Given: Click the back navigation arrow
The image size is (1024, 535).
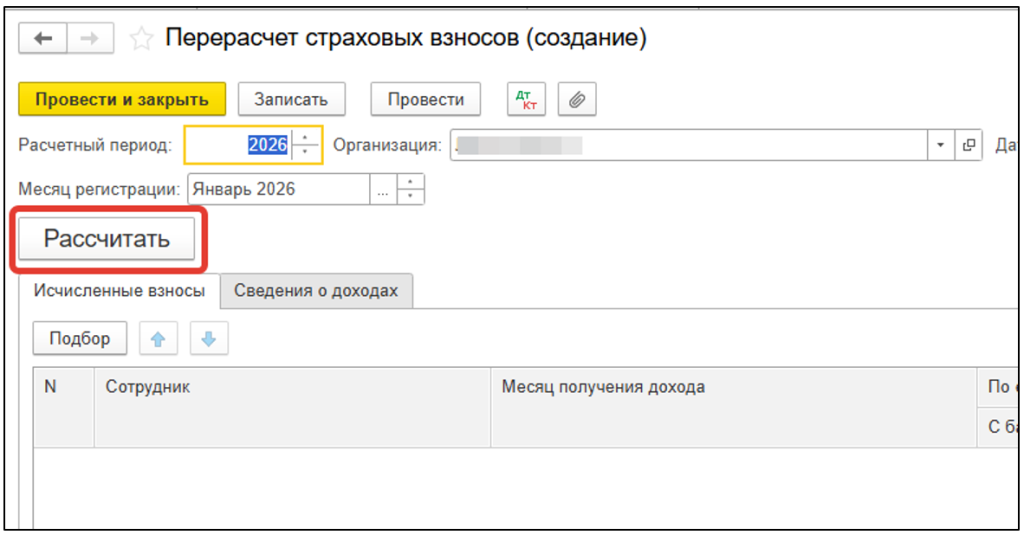Looking at the screenshot, I should click(x=43, y=38).
